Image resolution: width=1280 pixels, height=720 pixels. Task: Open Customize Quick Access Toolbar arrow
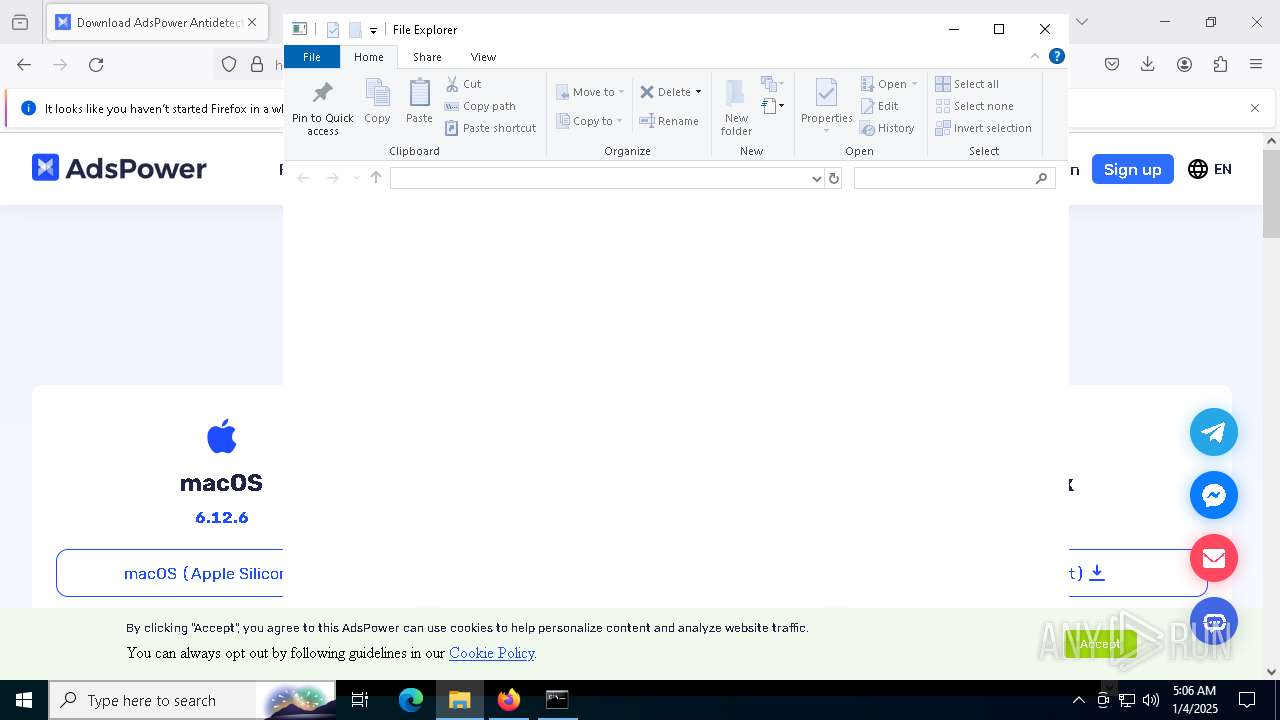click(373, 31)
